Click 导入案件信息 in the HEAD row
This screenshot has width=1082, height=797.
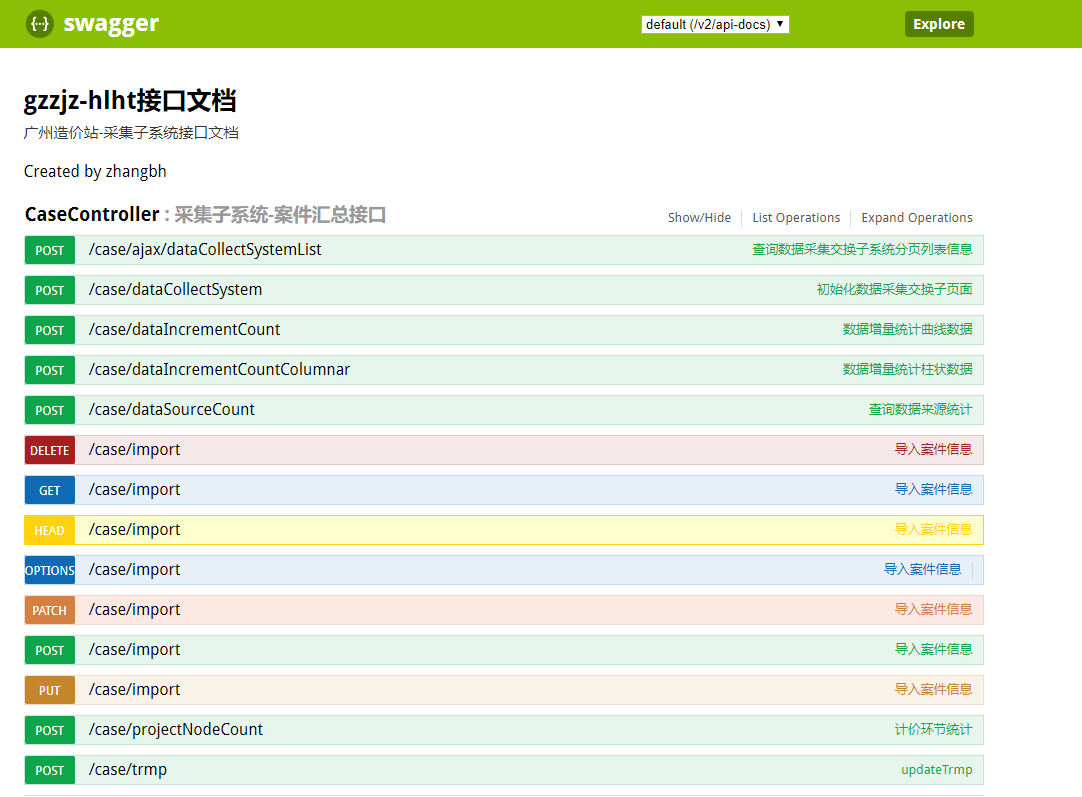934,529
